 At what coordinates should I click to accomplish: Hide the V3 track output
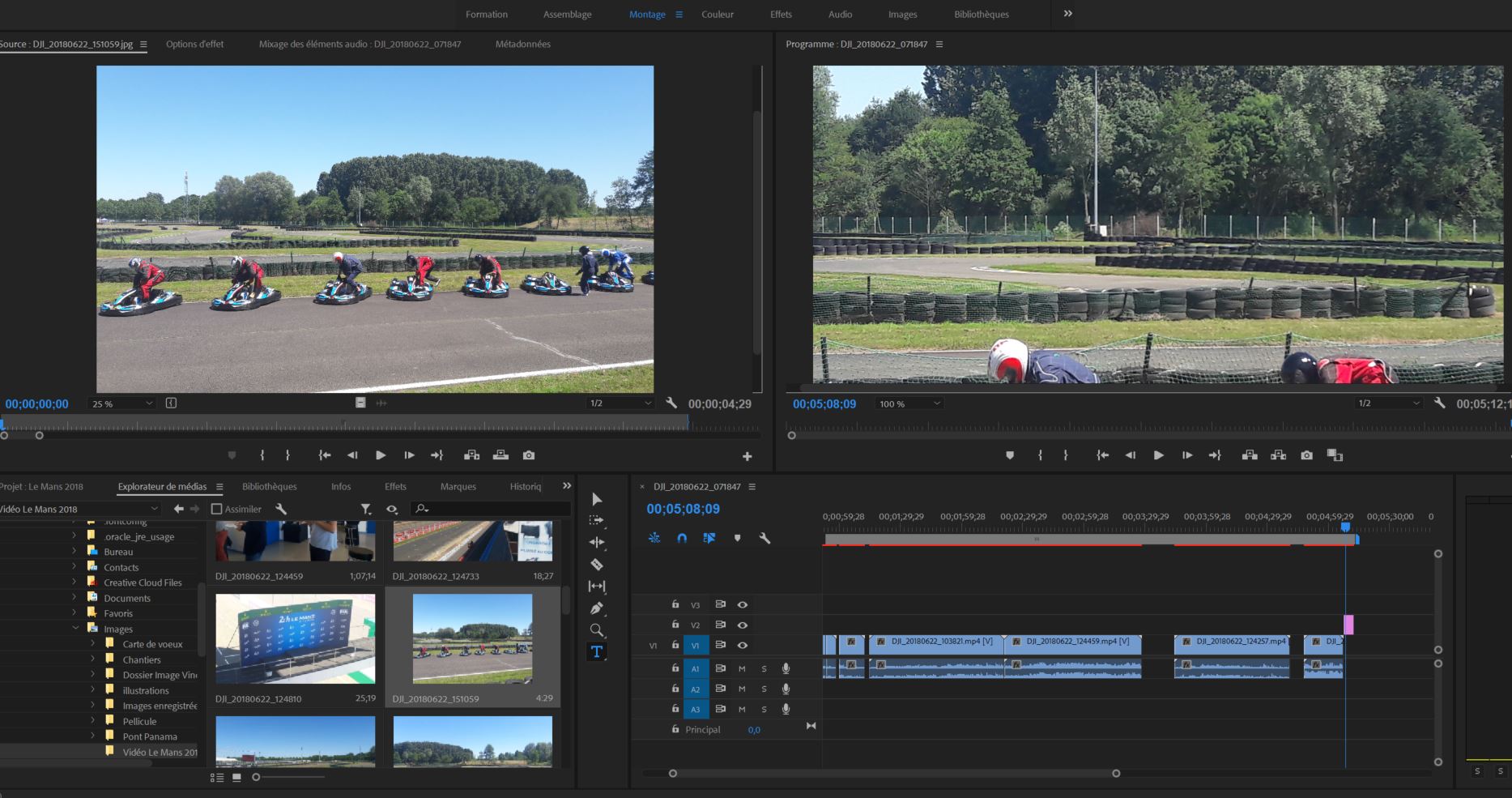(742, 605)
